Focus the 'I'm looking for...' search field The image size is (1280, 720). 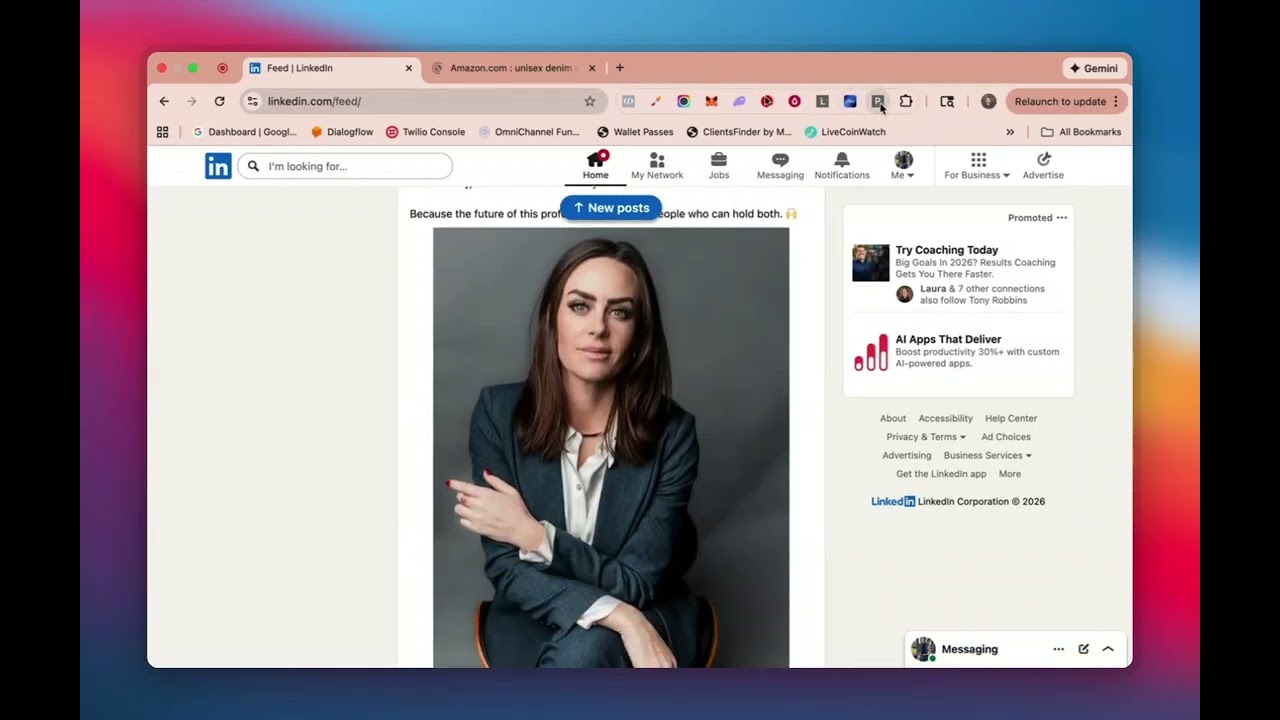345,166
